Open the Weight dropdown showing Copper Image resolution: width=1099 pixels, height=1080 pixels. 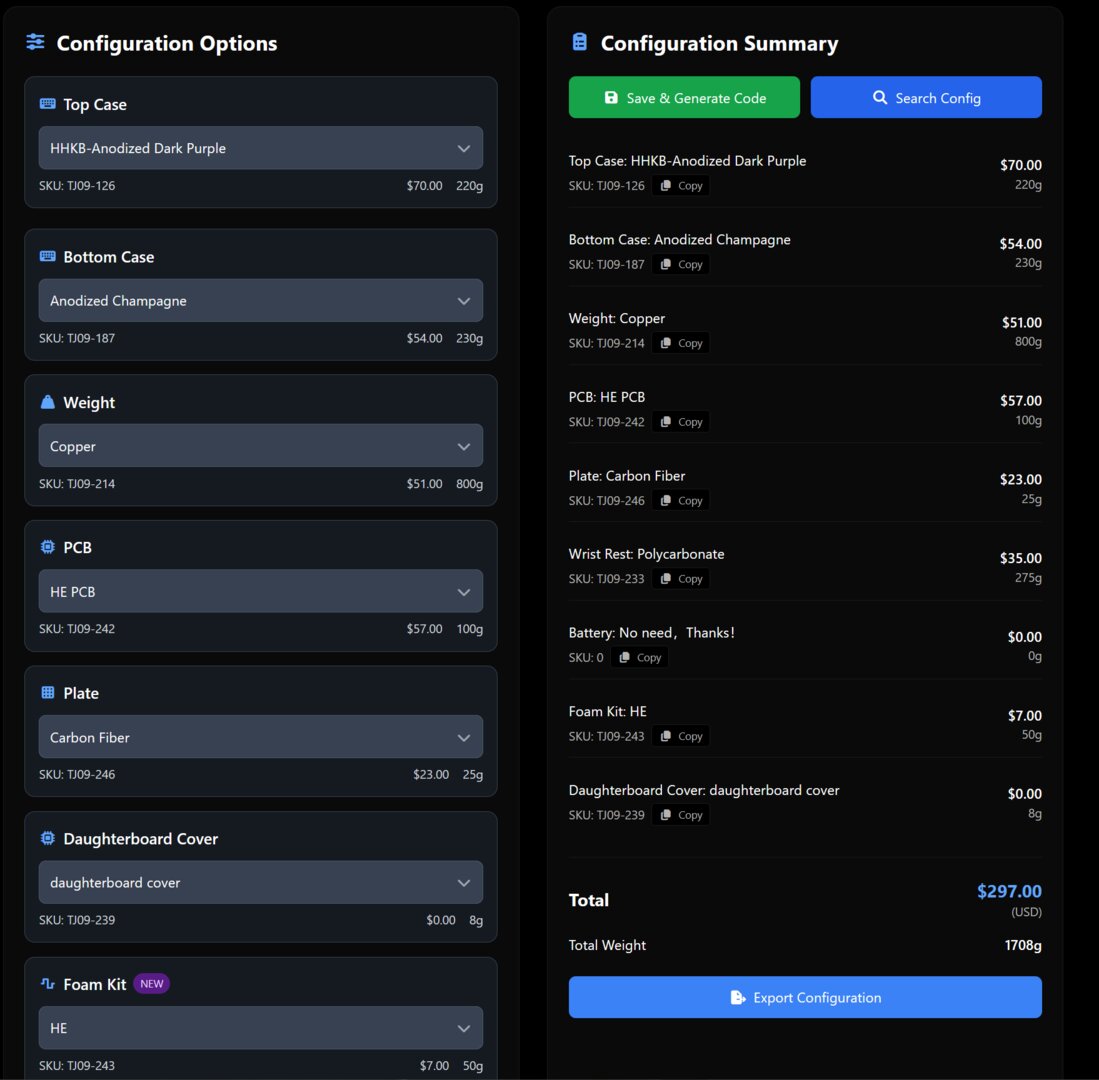coord(260,446)
